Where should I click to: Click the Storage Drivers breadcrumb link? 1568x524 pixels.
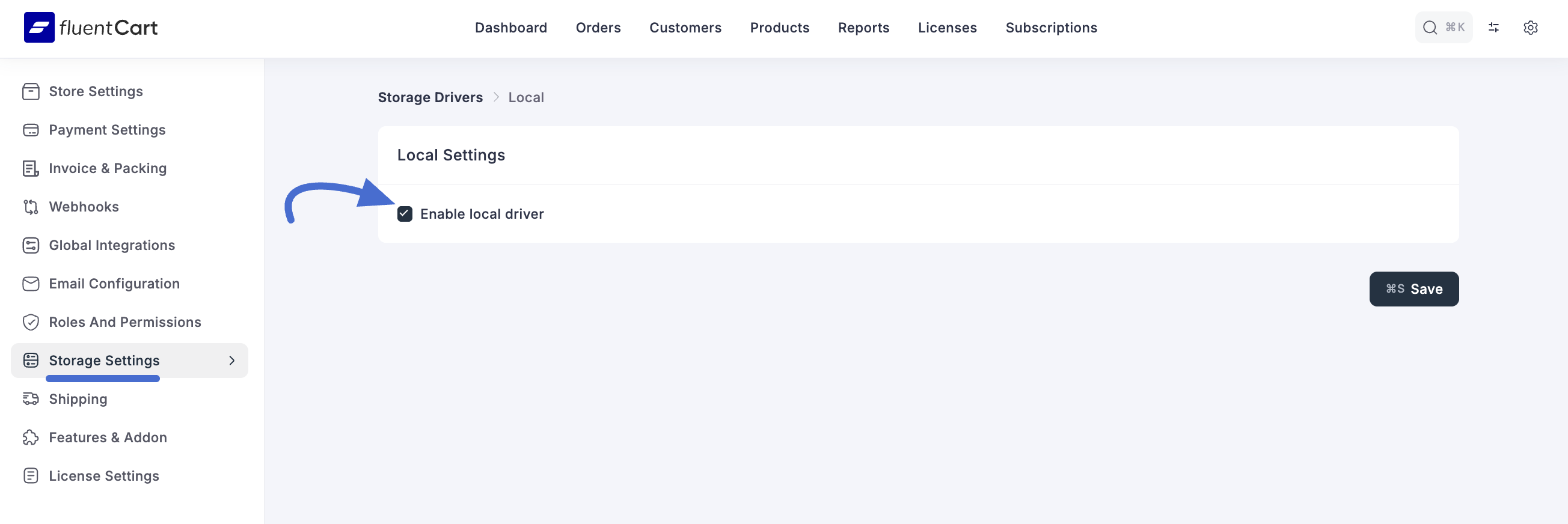click(x=430, y=97)
